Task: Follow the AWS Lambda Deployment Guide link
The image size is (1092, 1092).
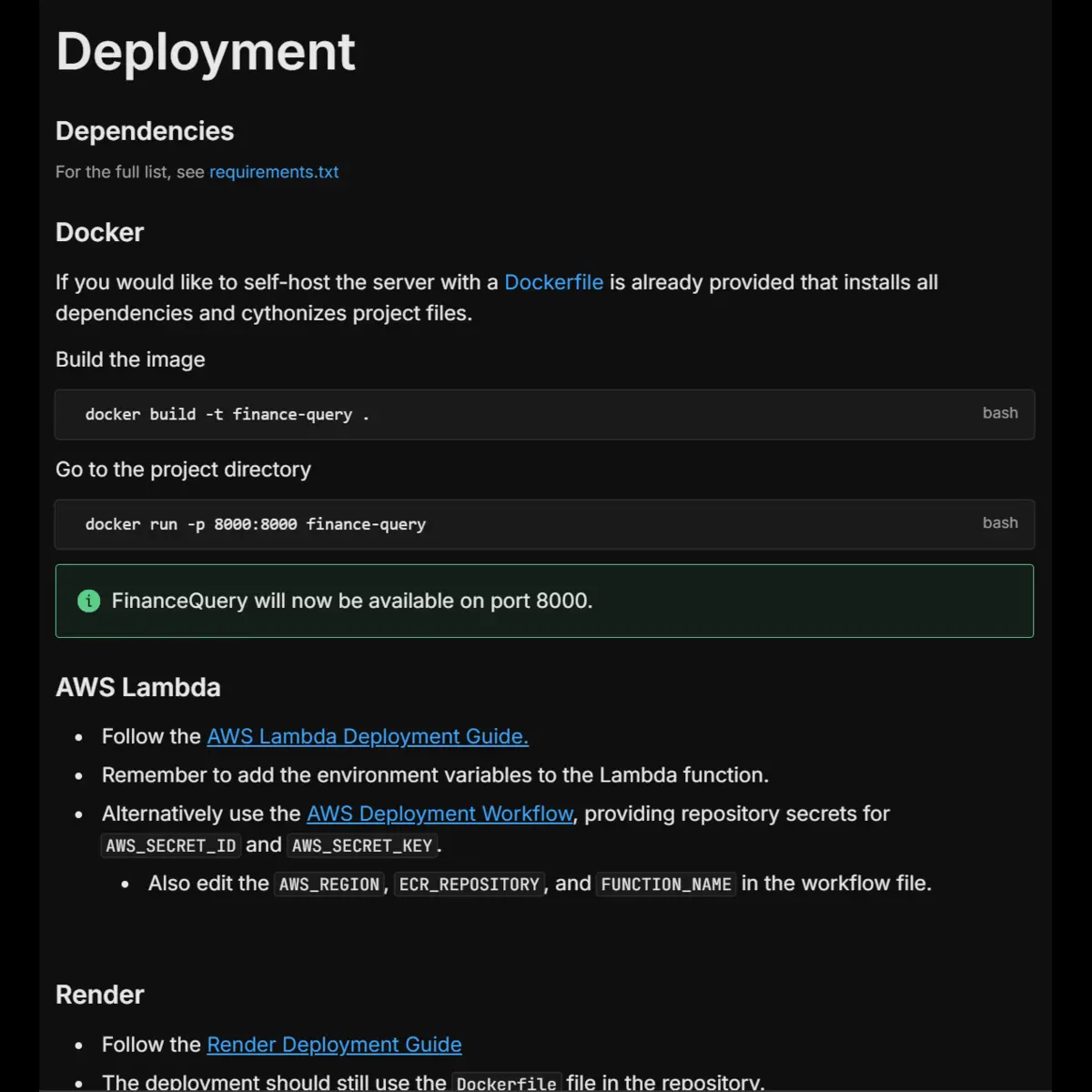Action: [367, 736]
